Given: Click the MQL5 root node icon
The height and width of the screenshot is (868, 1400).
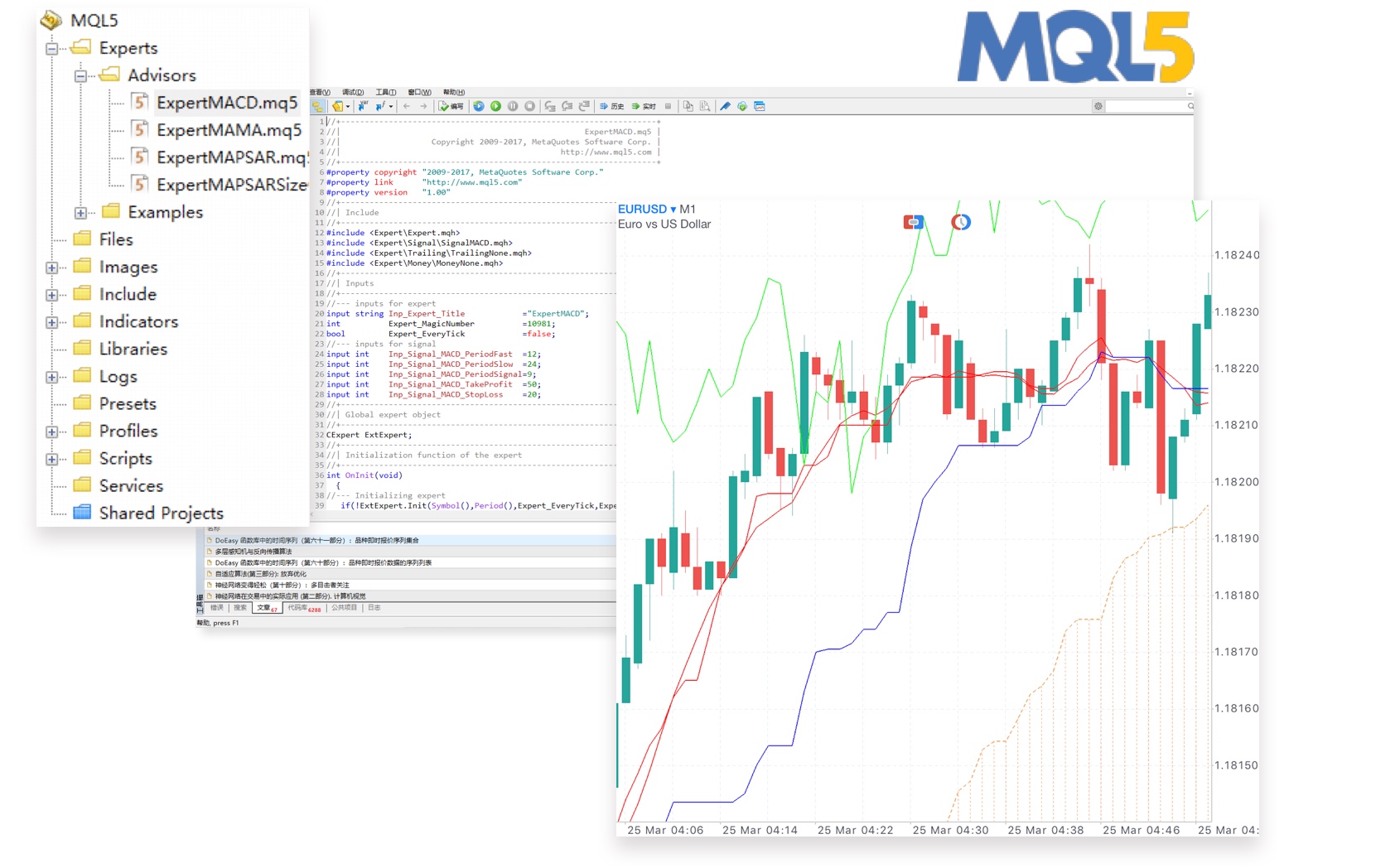Looking at the screenshot, I should tap(51, 20).
